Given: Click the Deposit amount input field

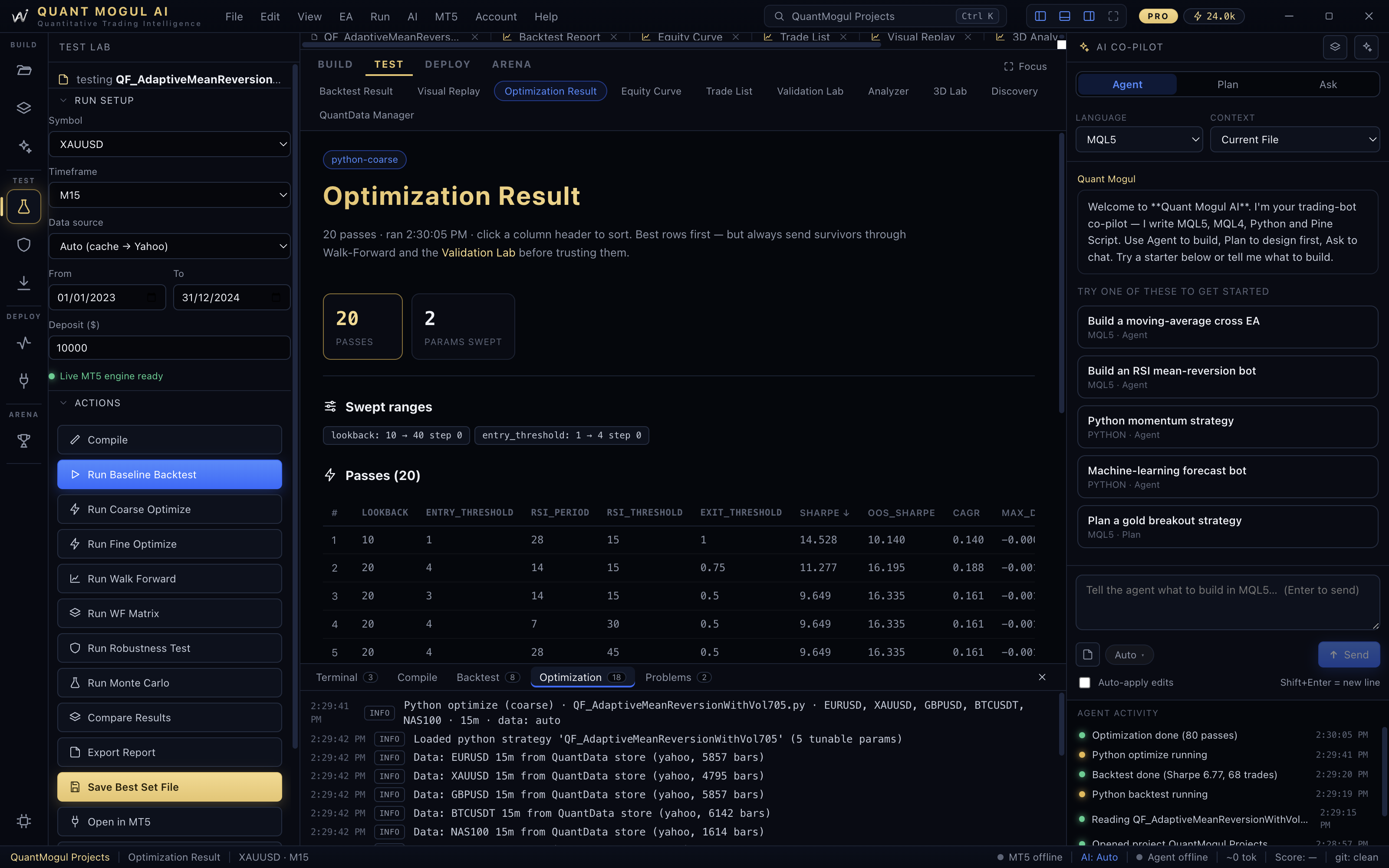Looking at the screenshot, I should pos(169,348).
